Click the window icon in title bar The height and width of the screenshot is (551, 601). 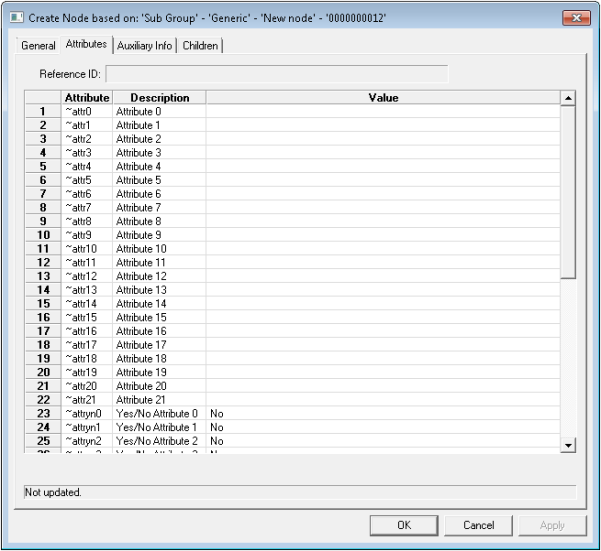click(x=16, y=18)
